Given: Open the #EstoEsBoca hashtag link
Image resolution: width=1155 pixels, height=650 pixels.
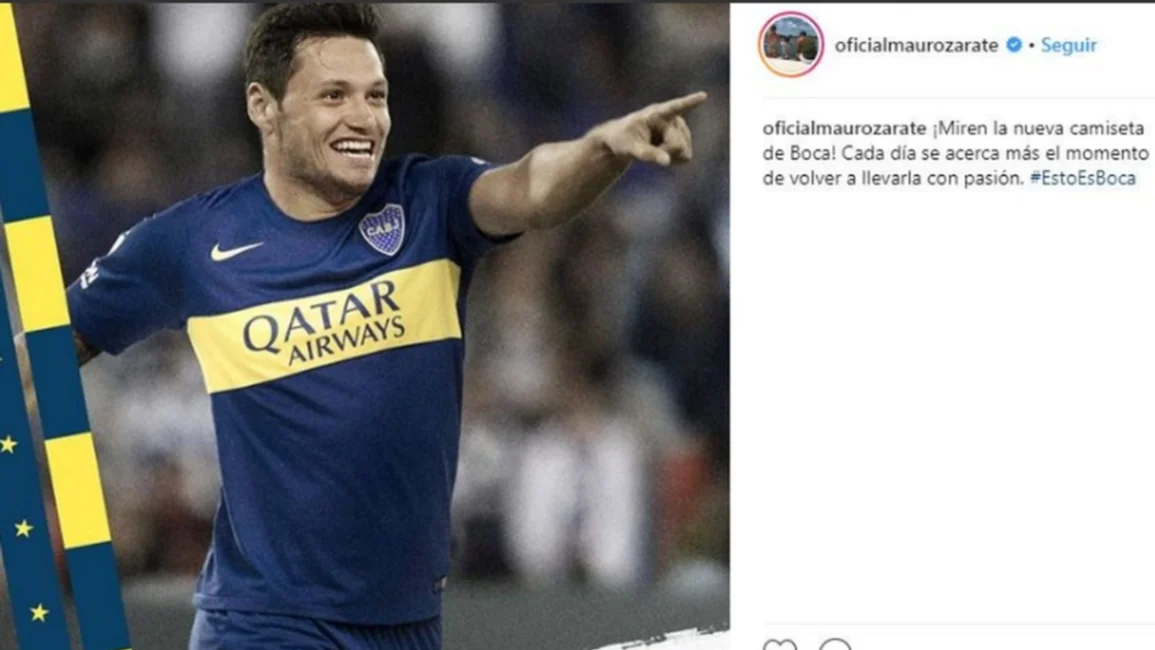Looking at the screenshot, I should click(1082, 178).
